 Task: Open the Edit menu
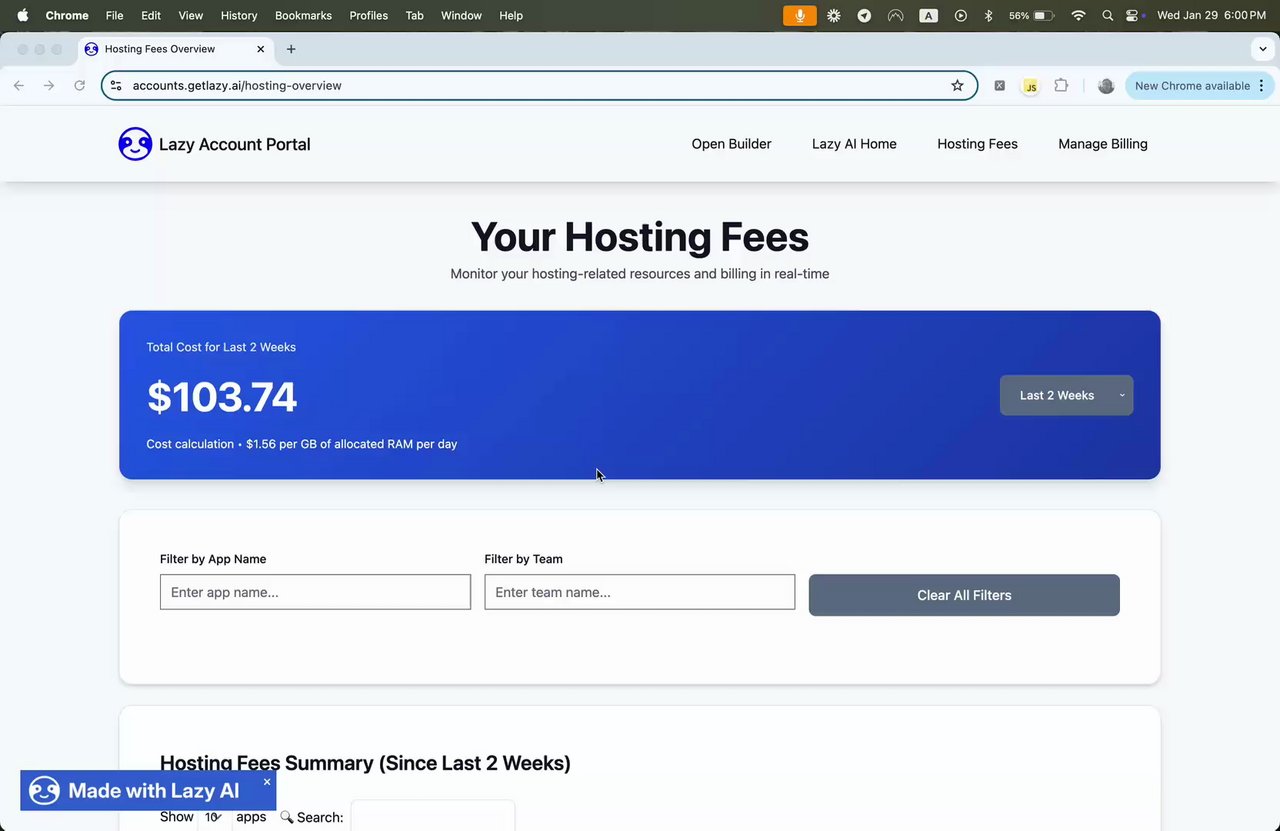tap(151, 16)
